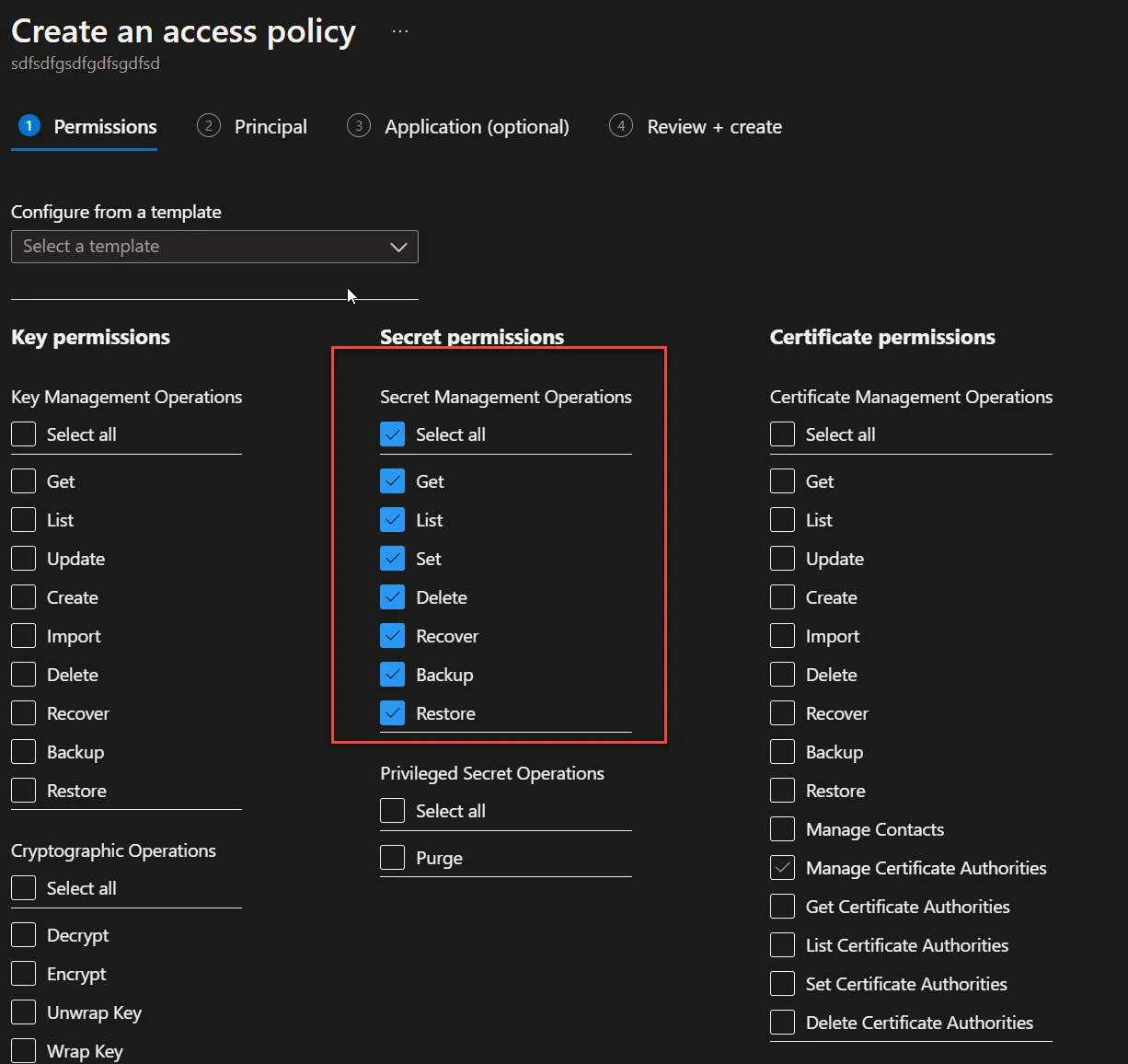Open the ellipsis more options menu

(x=399, y=31)
